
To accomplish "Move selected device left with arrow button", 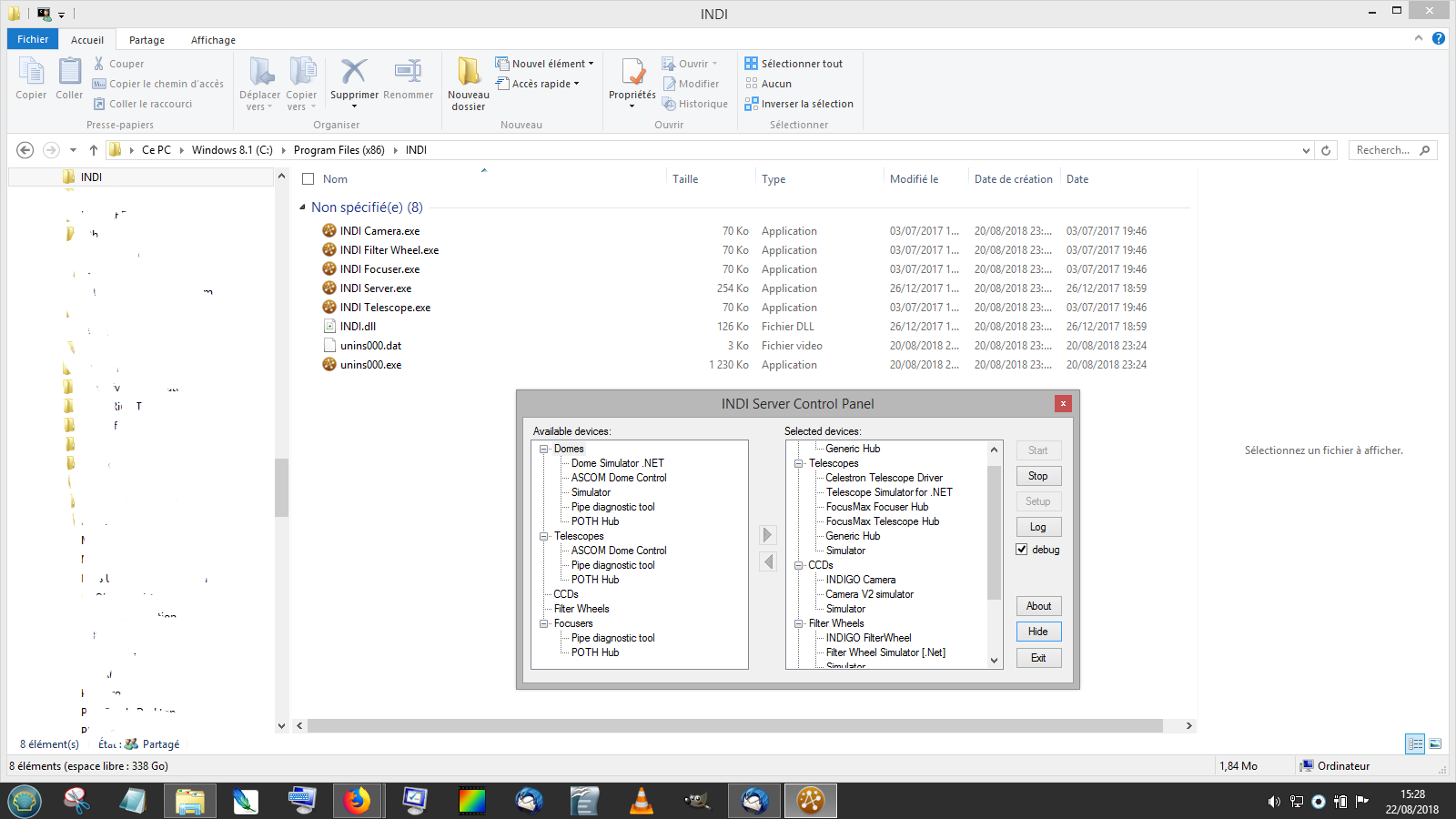I will [768, 561].
